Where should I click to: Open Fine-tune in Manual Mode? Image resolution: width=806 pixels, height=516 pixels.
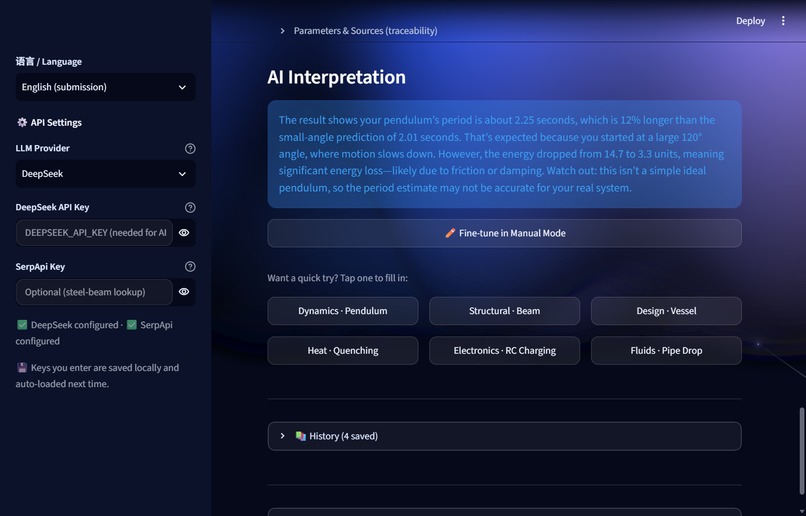point(504,233)
